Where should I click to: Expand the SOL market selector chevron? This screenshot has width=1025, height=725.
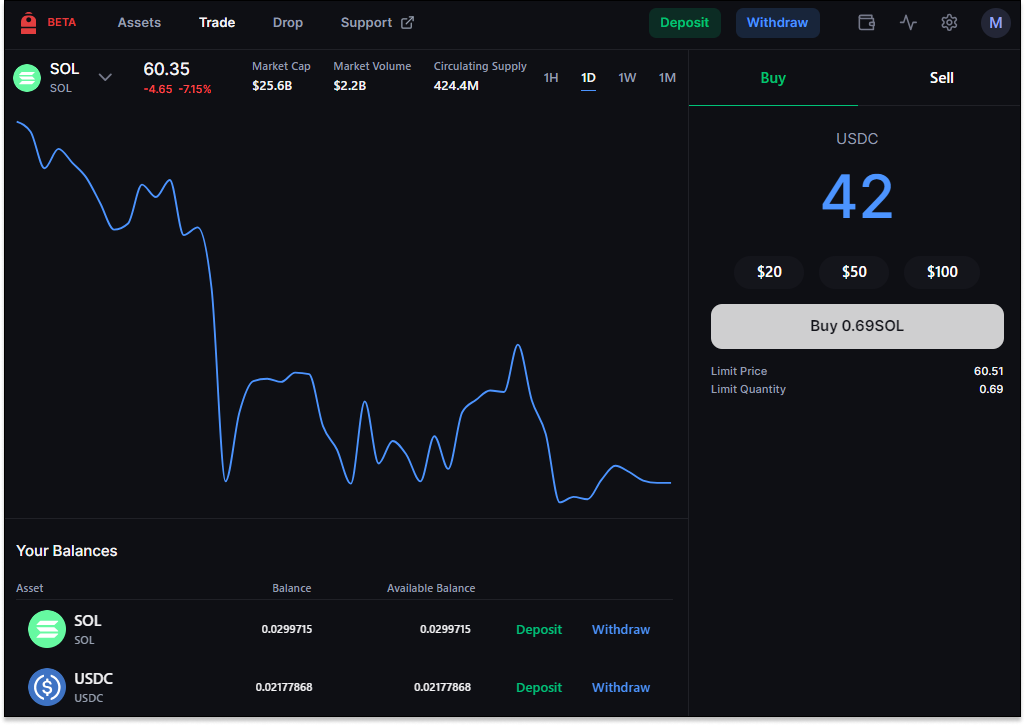[x=105, y=77]
